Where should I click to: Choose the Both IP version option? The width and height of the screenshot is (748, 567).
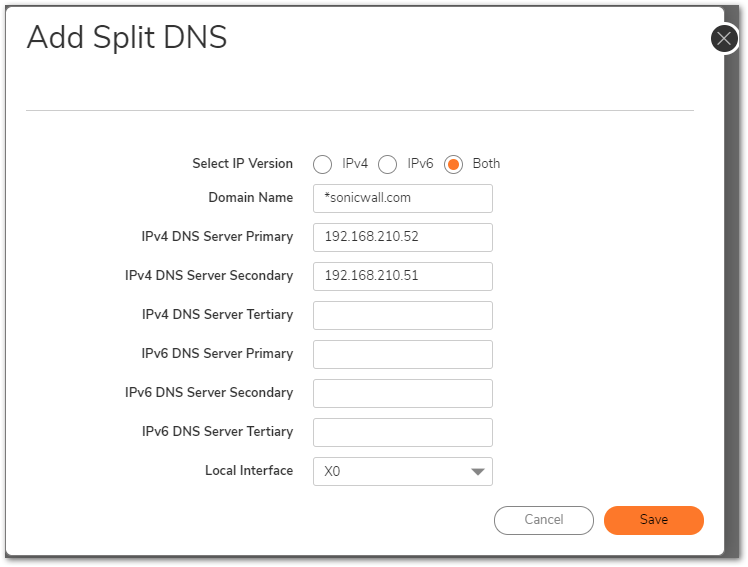[453, 165]
